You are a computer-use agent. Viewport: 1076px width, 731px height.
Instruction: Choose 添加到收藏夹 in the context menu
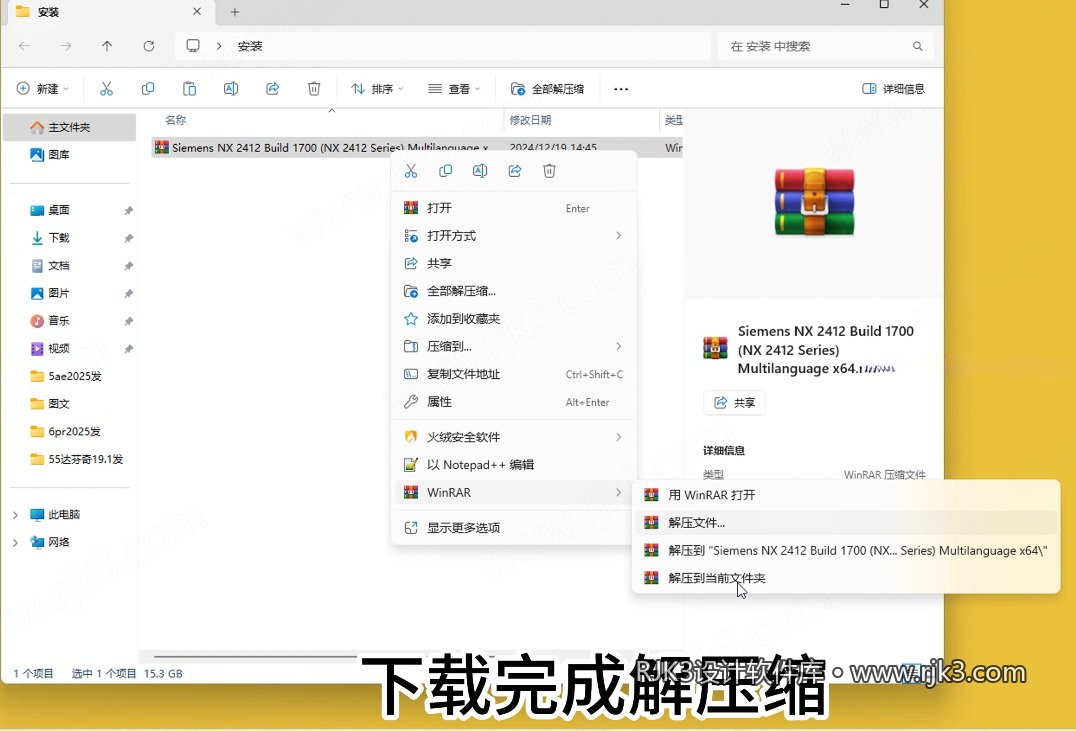pos(513,318)
